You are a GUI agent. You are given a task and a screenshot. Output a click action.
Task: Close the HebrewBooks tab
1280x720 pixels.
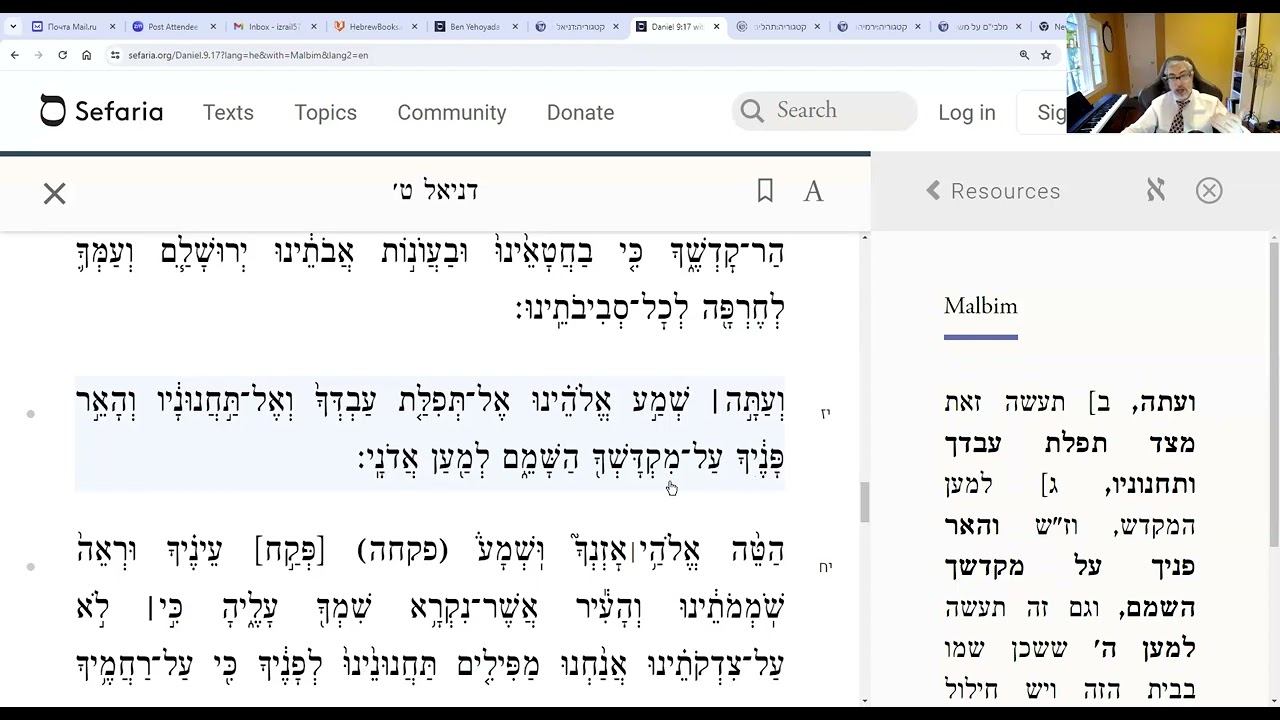pyautogui.click(x=414, y=27)
